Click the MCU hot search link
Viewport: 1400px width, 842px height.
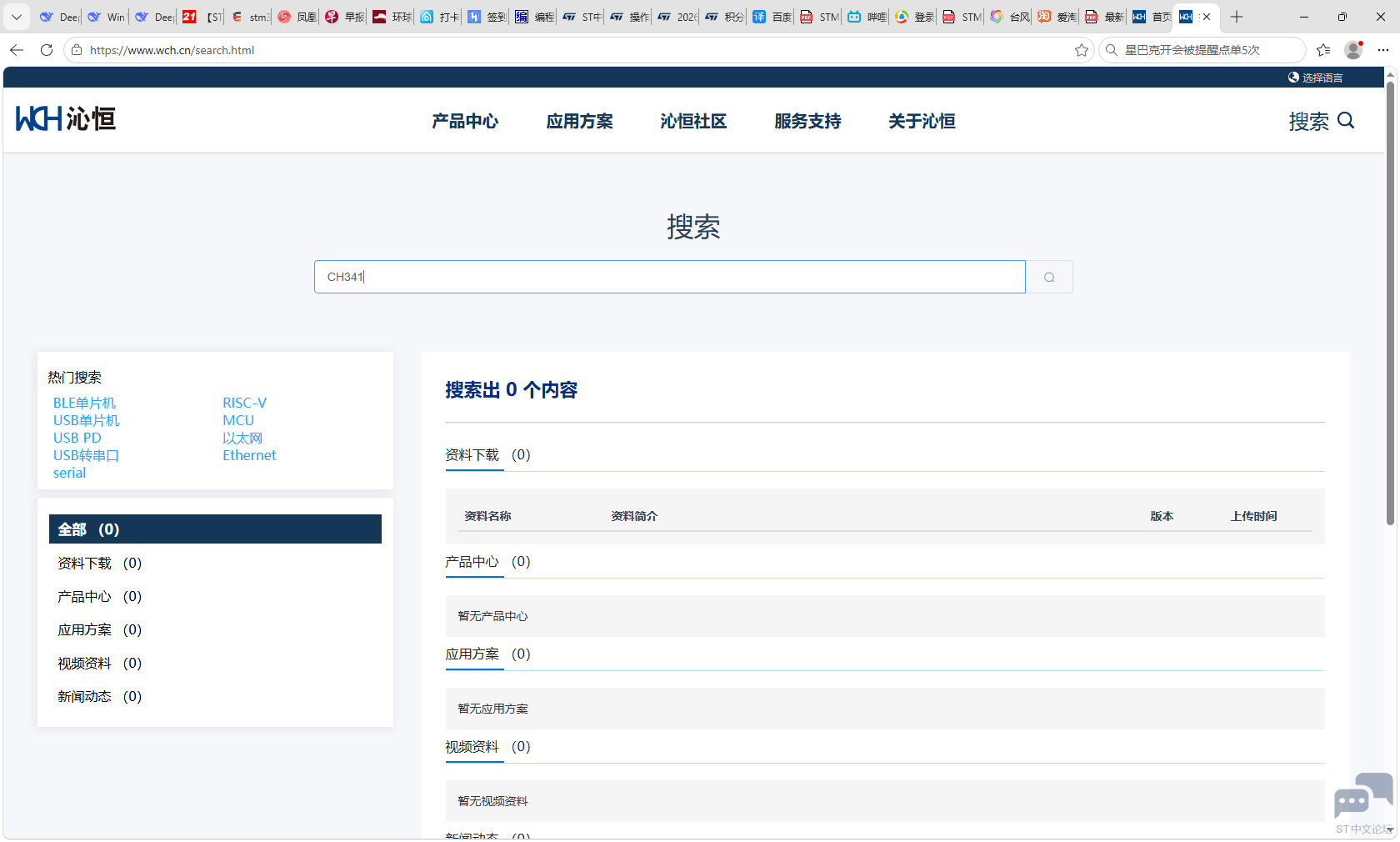pos(238,420)
